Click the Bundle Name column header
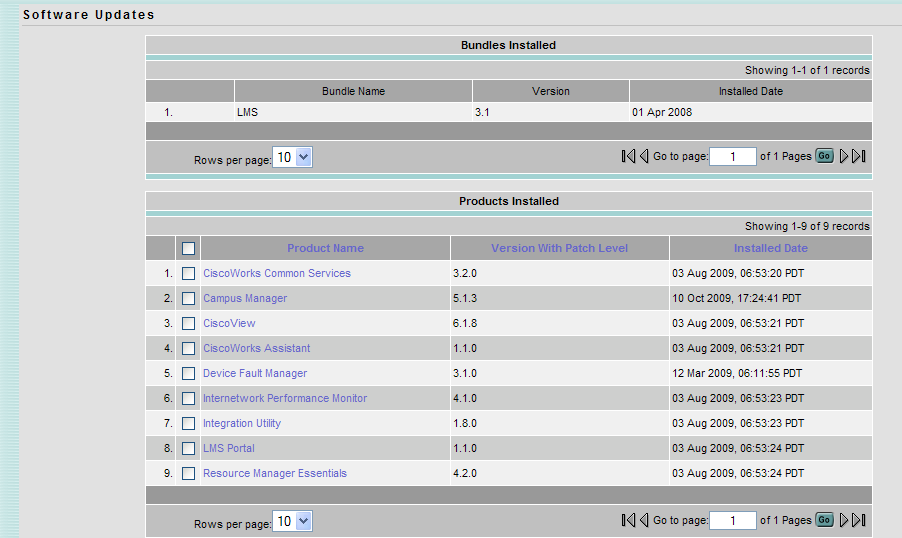 353,91
